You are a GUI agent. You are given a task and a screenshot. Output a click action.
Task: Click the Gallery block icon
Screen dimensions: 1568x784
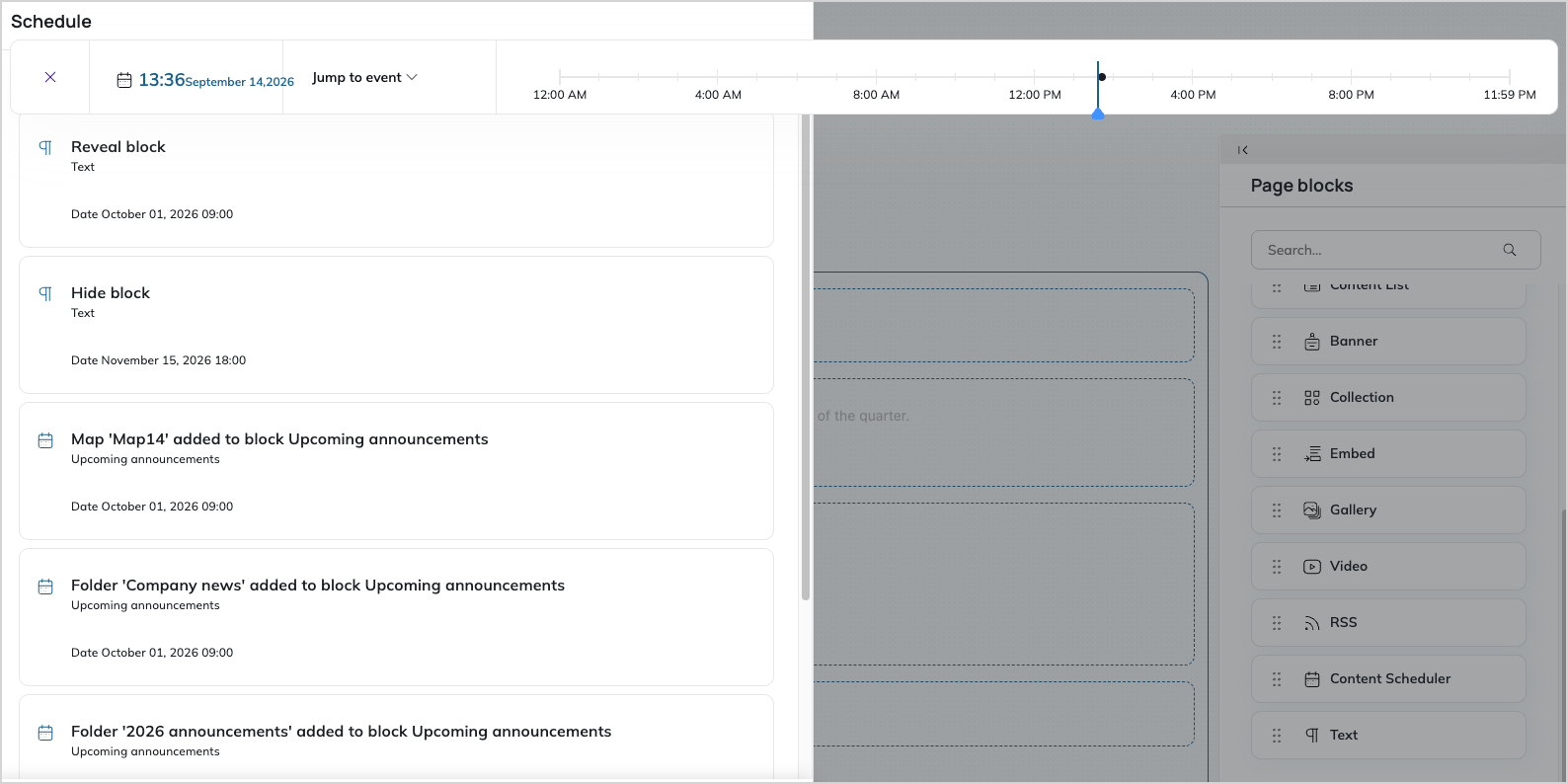[1312, 510]
